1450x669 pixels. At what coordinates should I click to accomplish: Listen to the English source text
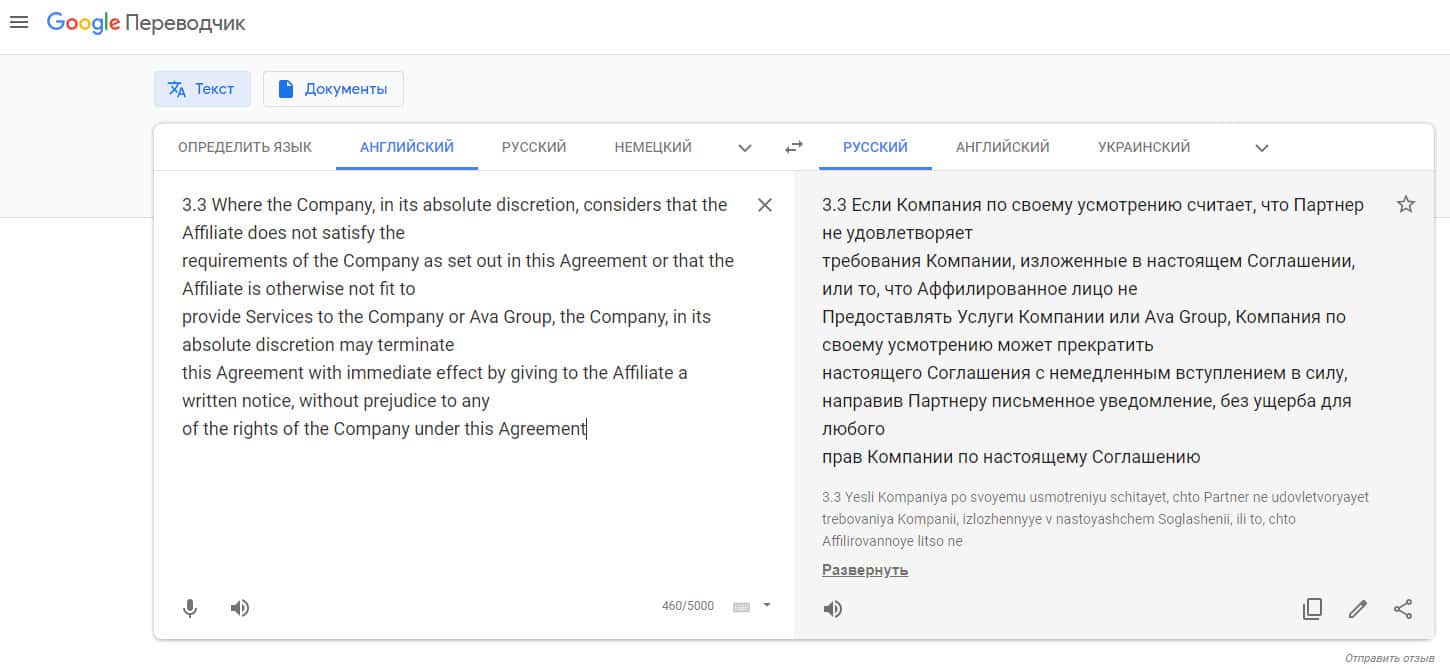(240, 608)
